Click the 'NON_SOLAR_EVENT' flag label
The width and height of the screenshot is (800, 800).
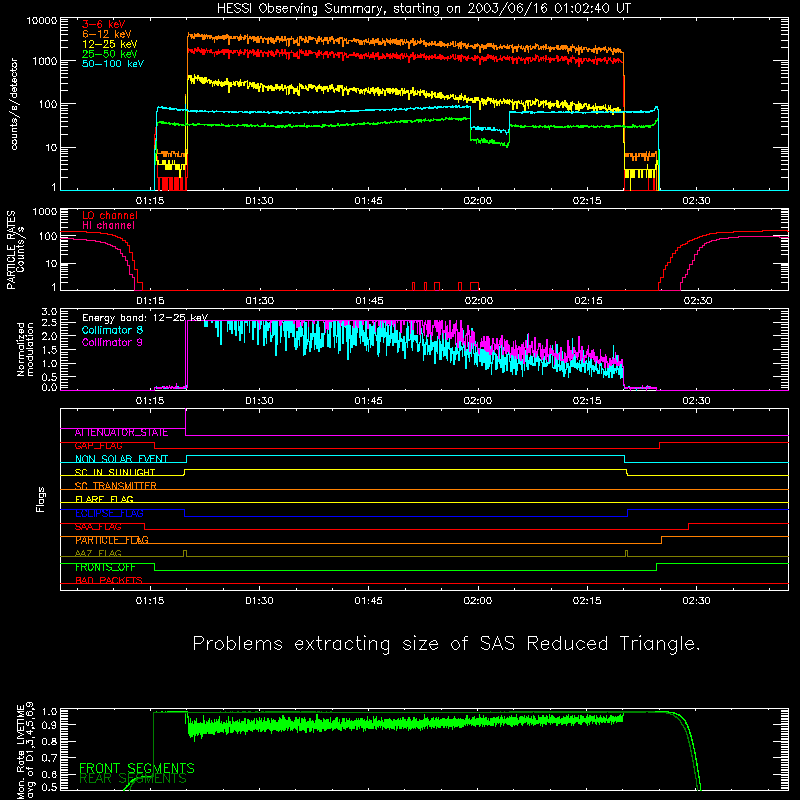pos(121,459)
